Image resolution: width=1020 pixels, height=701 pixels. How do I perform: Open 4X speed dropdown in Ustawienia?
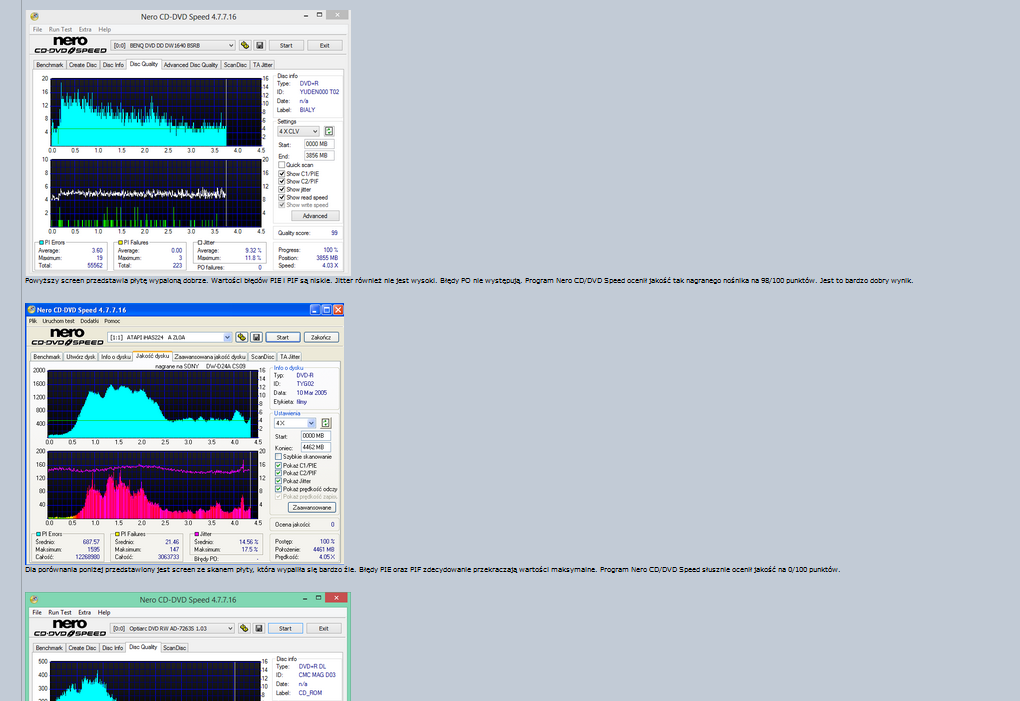coord(295,423)
